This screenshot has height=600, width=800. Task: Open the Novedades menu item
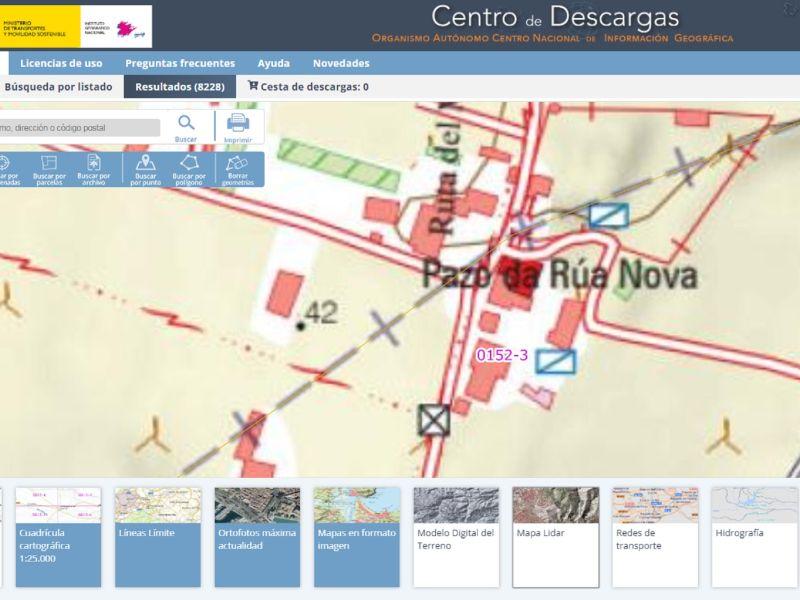coord(341,63)
